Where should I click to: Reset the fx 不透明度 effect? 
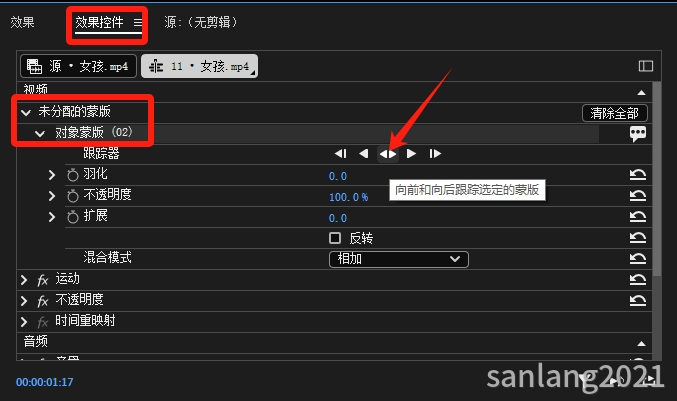[x=638, y=300]
